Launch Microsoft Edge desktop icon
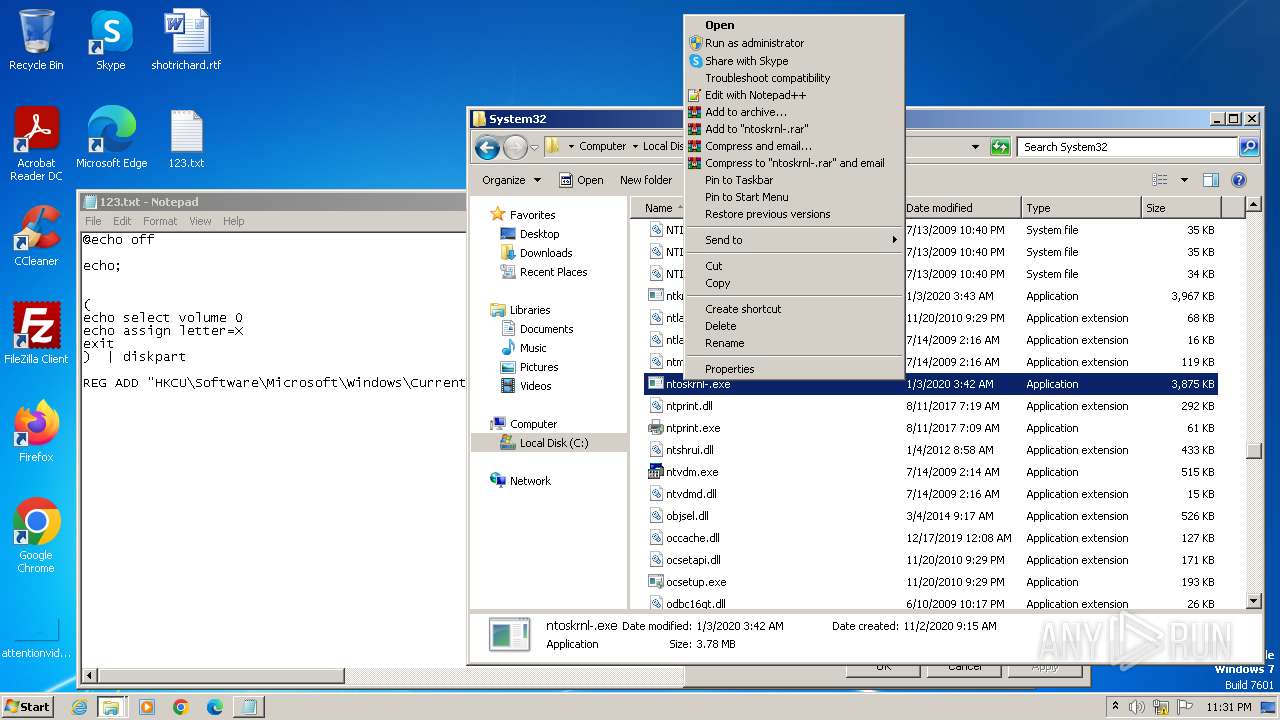The height and width of the screenshot is (720, 1280). pyautogui.click(x=111, y=138)
